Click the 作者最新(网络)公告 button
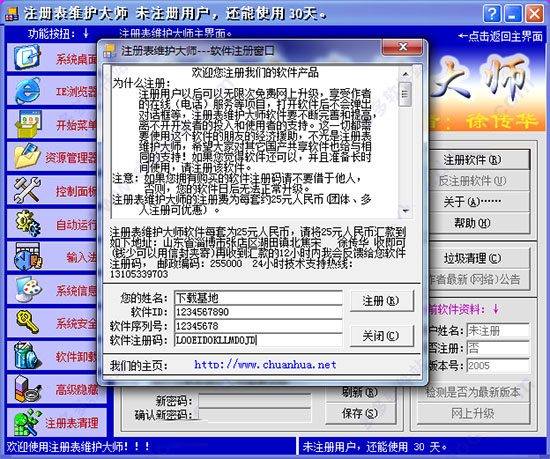The width and height of the screenshot is (550, 459). [x=479, y=279]
